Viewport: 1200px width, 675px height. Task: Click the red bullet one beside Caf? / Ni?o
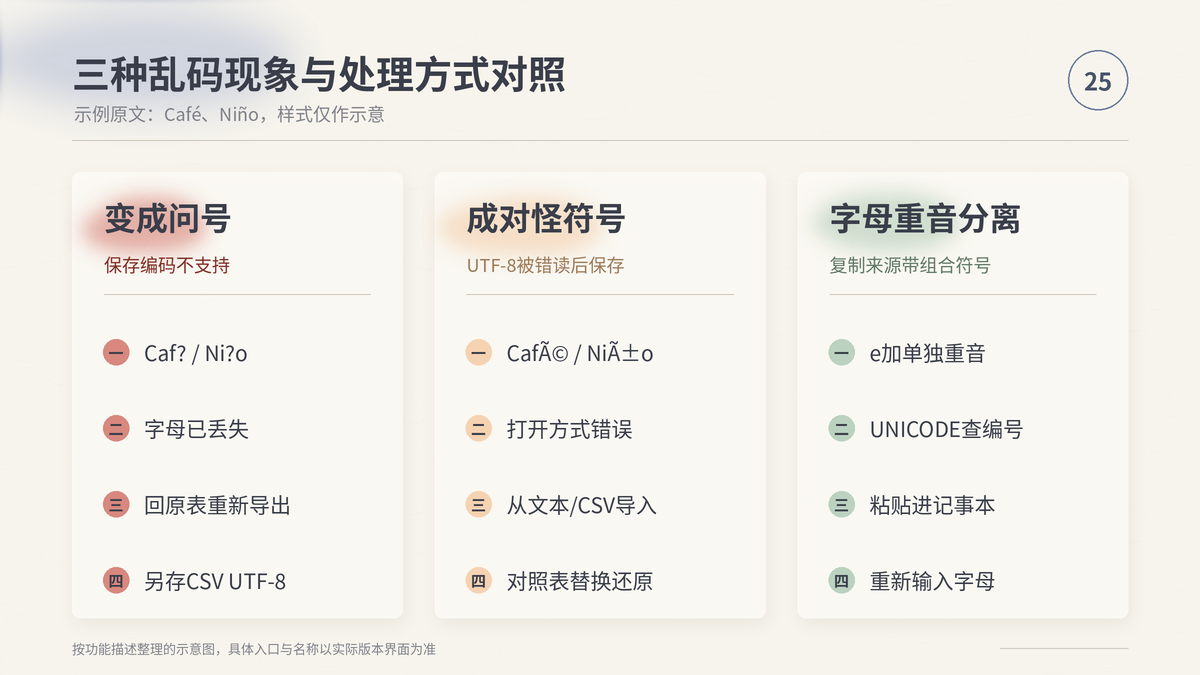pos(116,353)
